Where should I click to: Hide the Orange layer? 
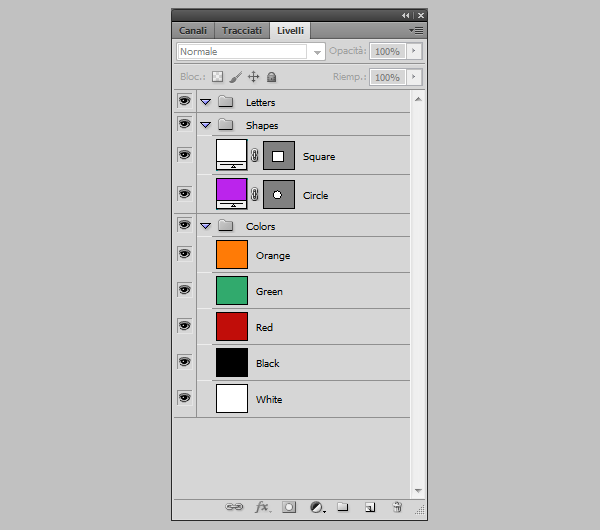pos(184,254)
